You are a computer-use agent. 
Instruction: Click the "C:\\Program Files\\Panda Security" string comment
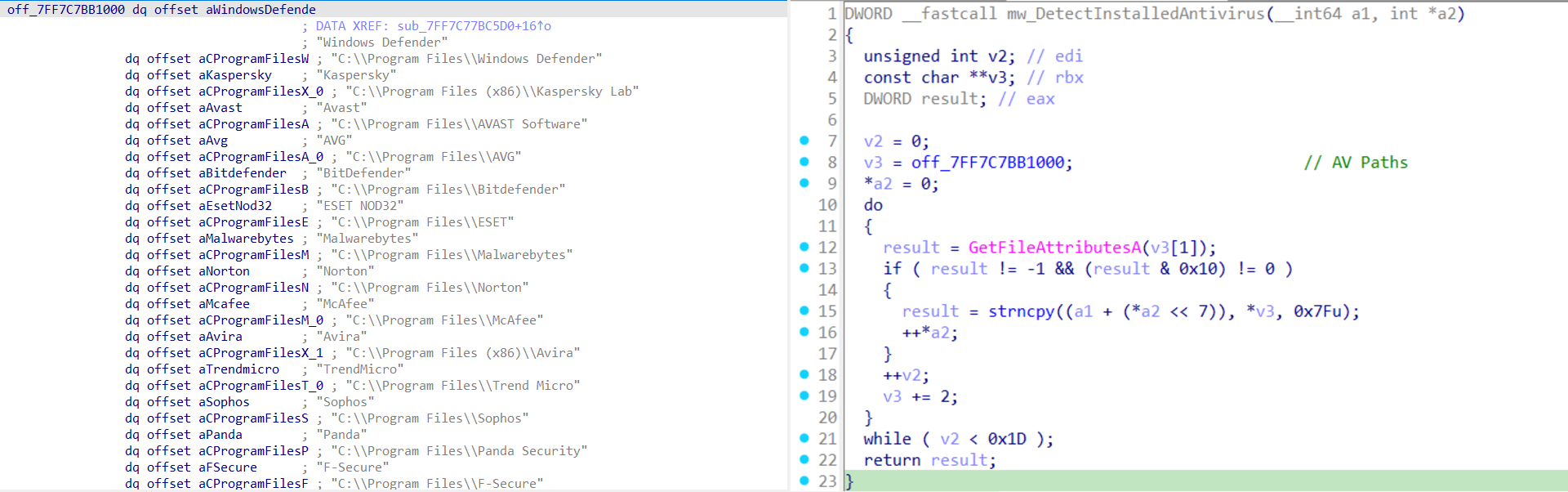coord(459,451)
